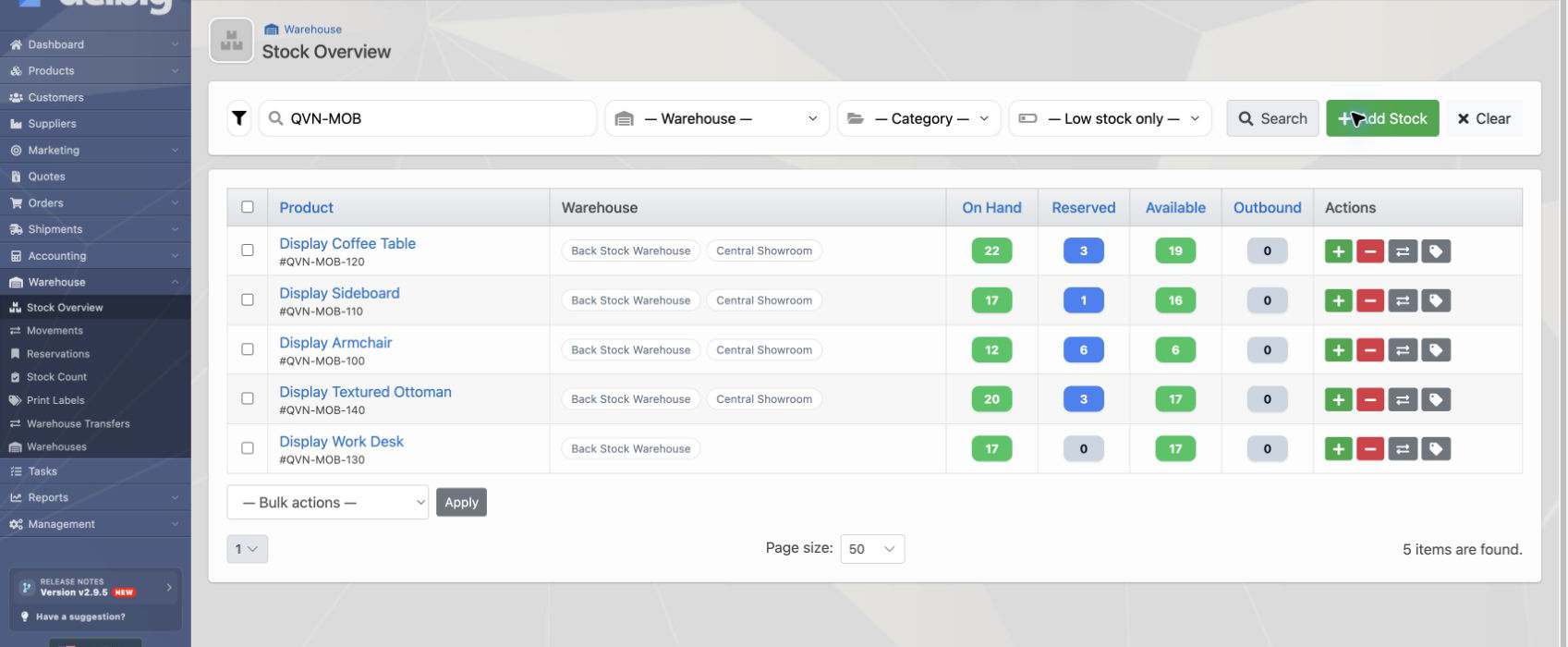Check the Display Armchair row checkbox
This screenshot has height=647, width=1568.
click(x=248, y=349)
